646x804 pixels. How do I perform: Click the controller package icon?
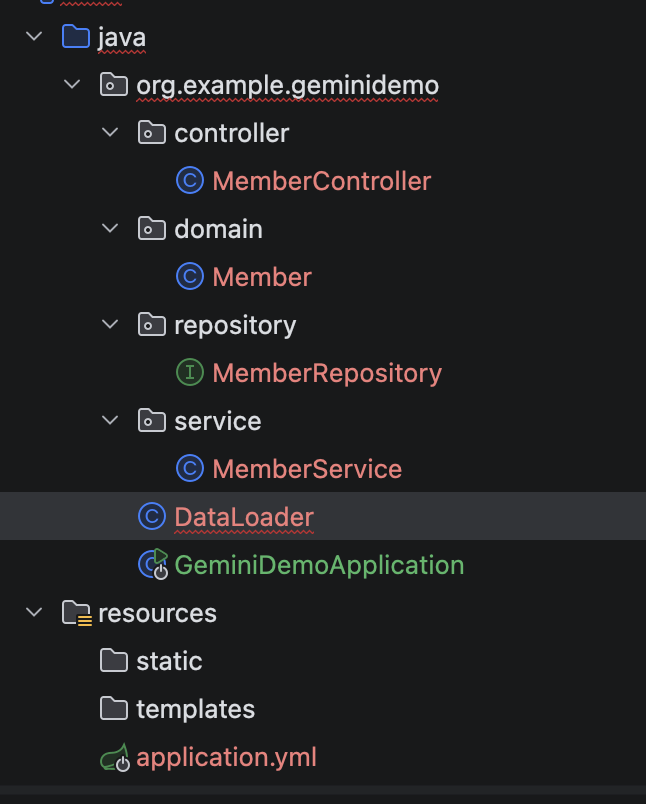151,133
